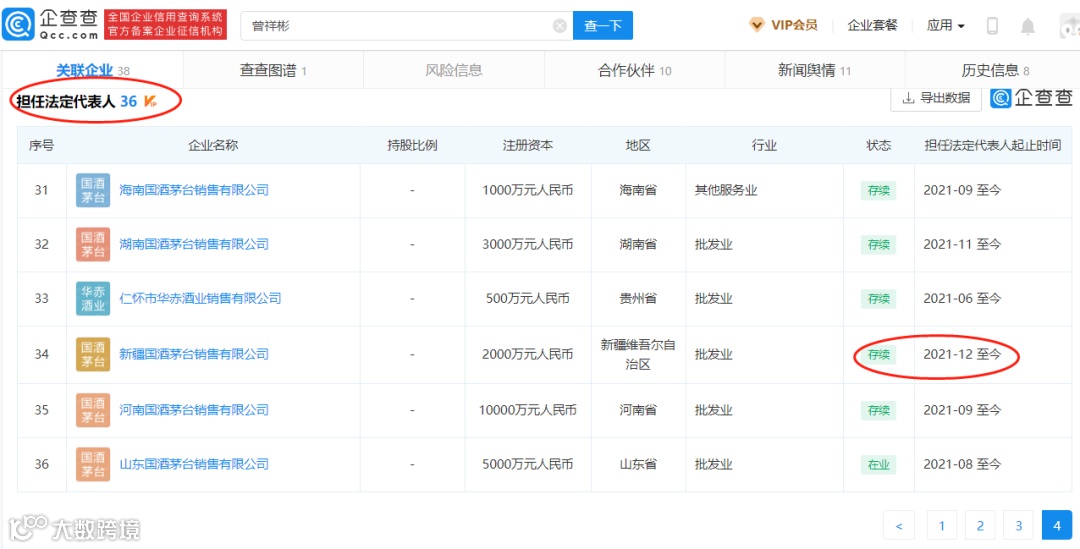This screenshot has width=1080, height=549.
Task: Click company logo of 河南国酒茅台销售有限公司
Action: (93, 411)
